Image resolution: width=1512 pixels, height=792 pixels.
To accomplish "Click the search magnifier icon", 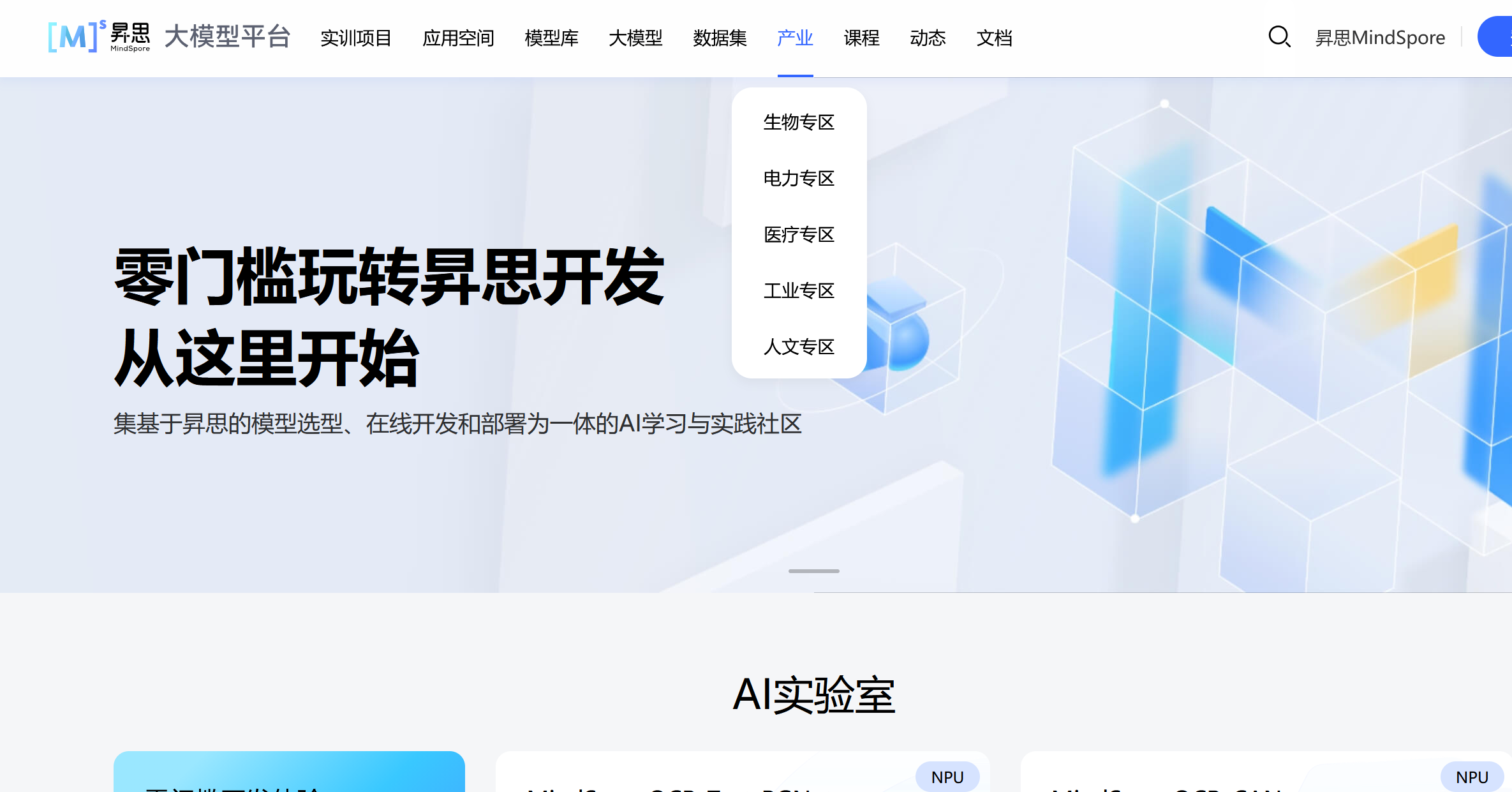I will (x=1279, y=37).
